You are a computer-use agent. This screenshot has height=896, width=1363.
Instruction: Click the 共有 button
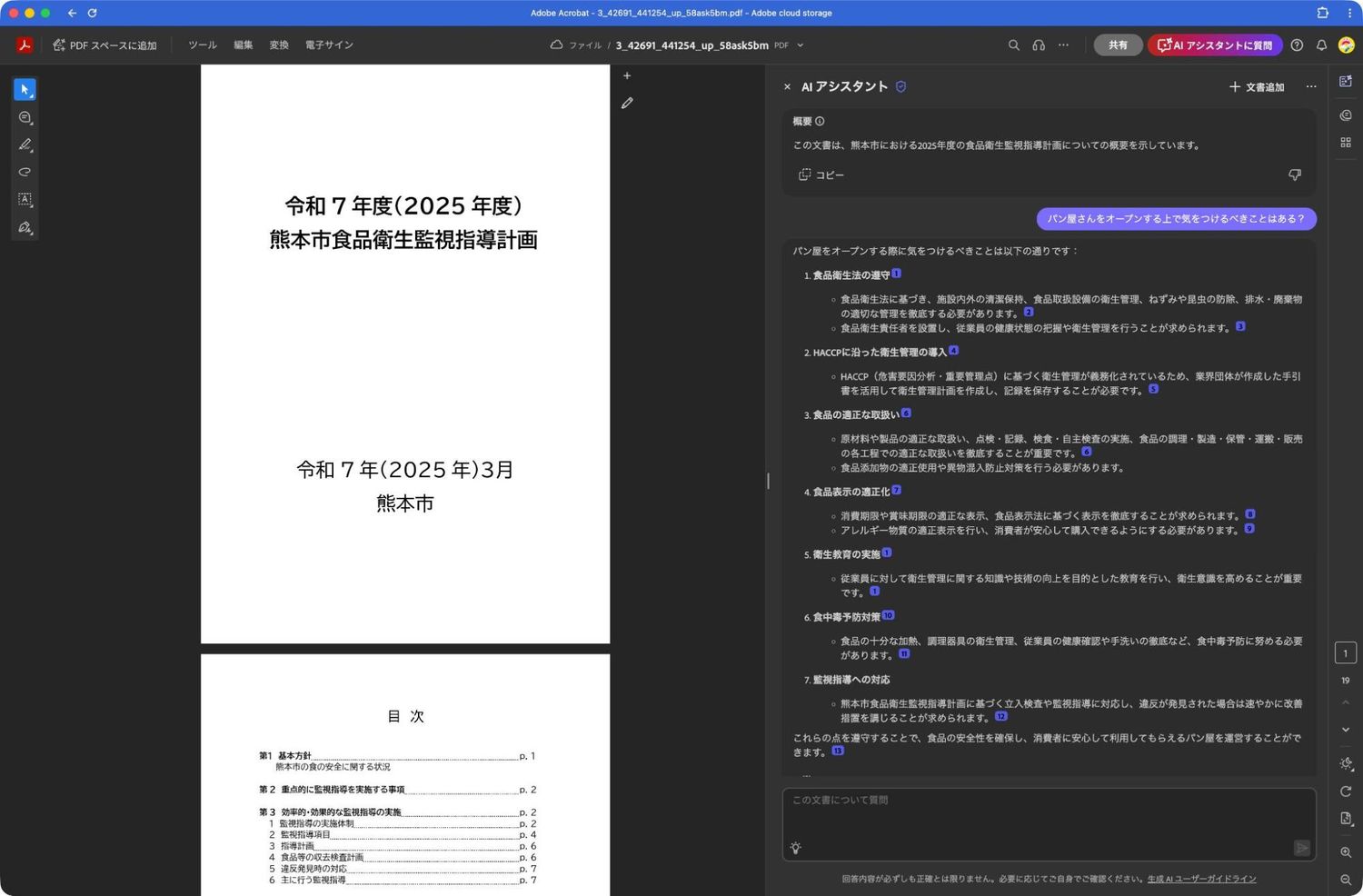[x=1118, y=45]
